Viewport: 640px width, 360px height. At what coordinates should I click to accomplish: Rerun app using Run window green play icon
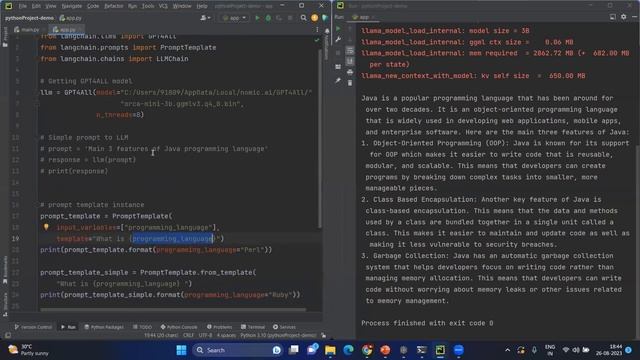338,29
